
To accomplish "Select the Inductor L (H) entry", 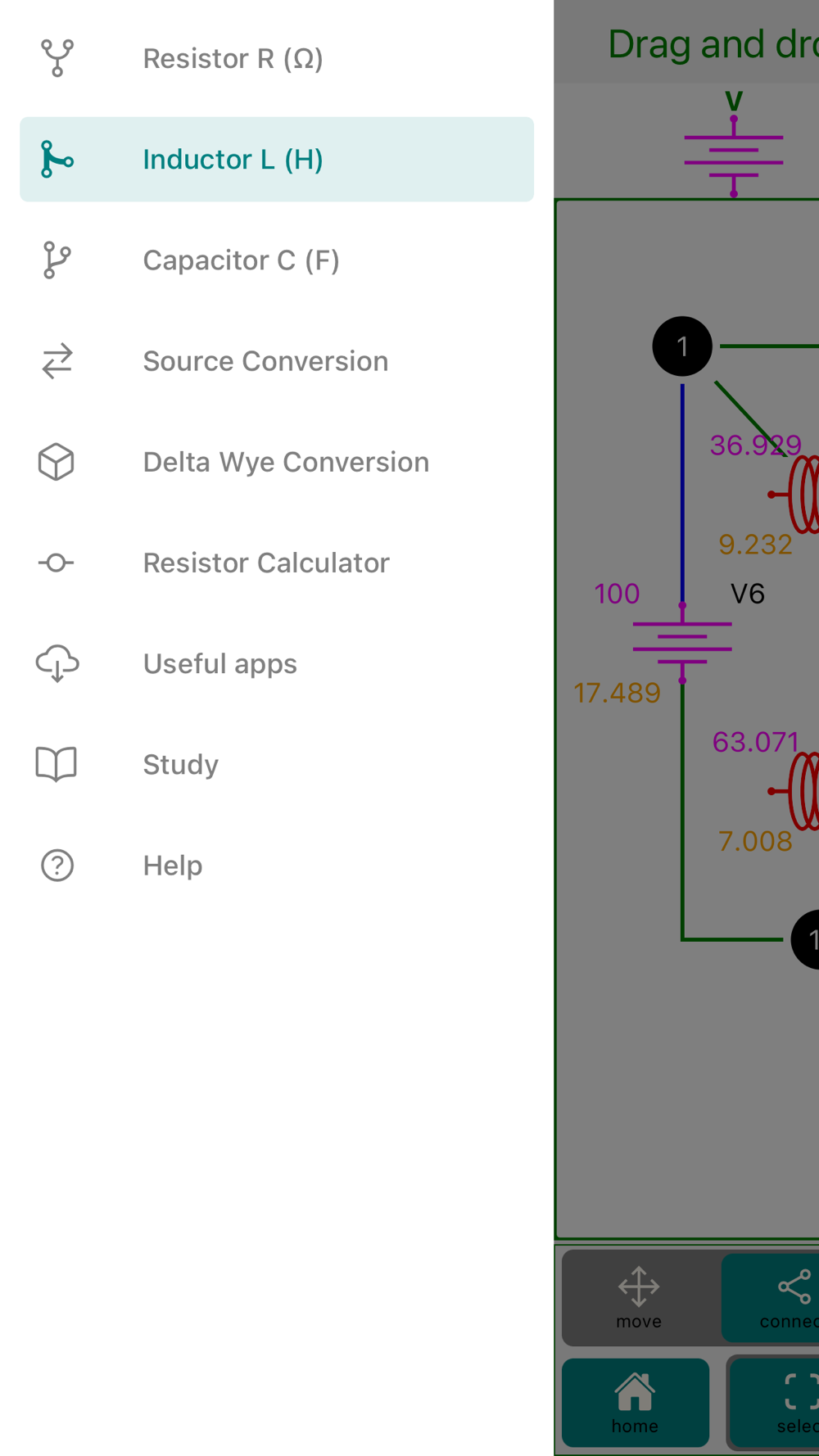I will coord(277,159).
